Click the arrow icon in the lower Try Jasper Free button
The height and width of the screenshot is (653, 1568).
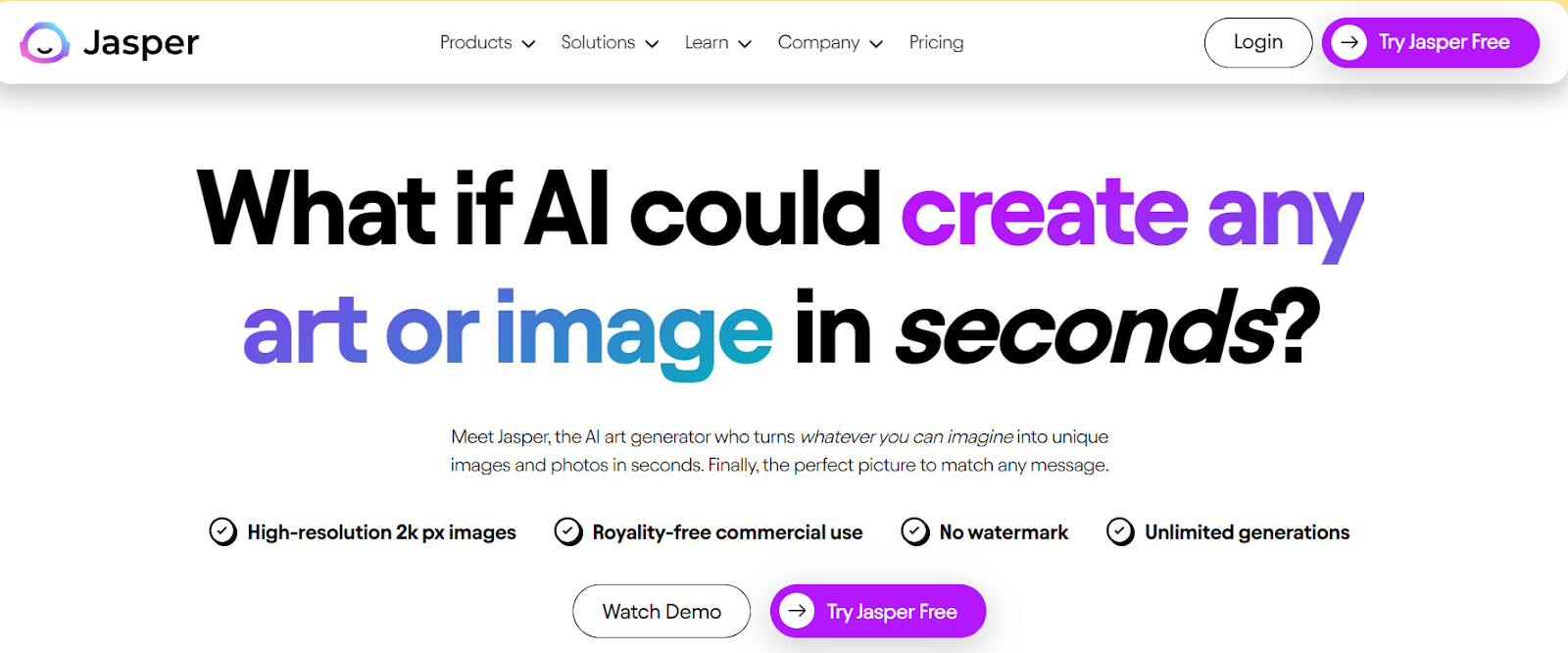pyautogui.click(x=798, y=611)
